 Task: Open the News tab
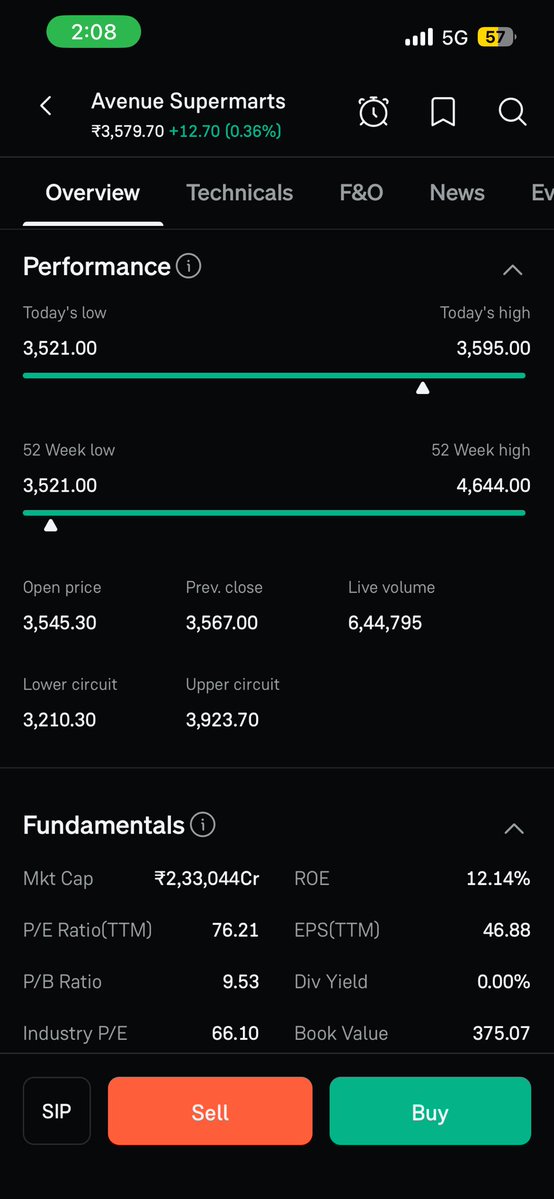[x=457, y=193]
